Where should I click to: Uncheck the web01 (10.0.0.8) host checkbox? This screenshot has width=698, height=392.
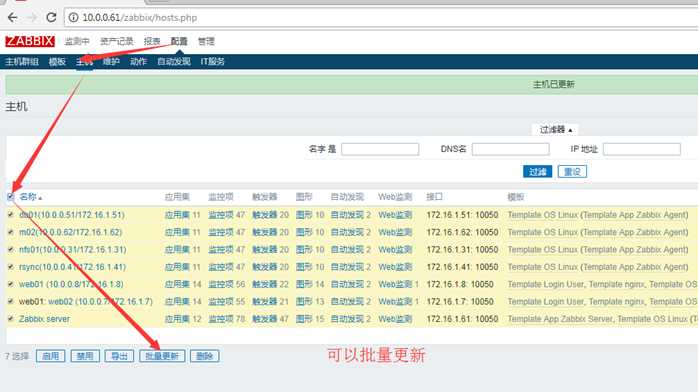(11, 284)
